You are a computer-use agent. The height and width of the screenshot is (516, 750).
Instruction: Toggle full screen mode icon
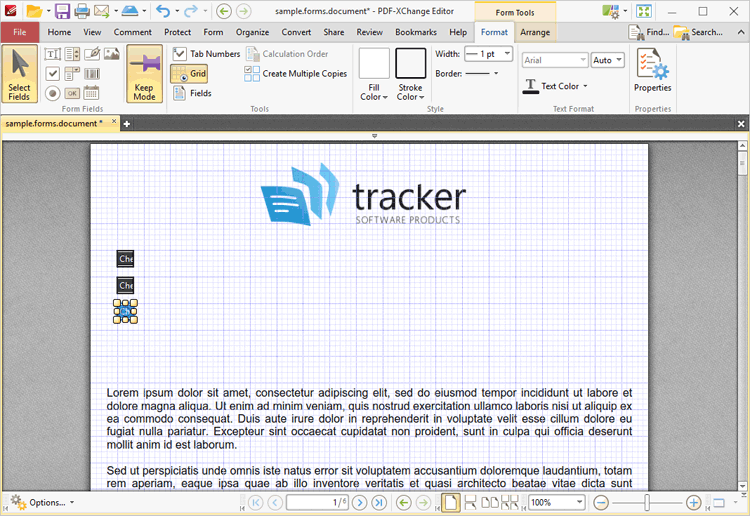[x=644, y=11]
